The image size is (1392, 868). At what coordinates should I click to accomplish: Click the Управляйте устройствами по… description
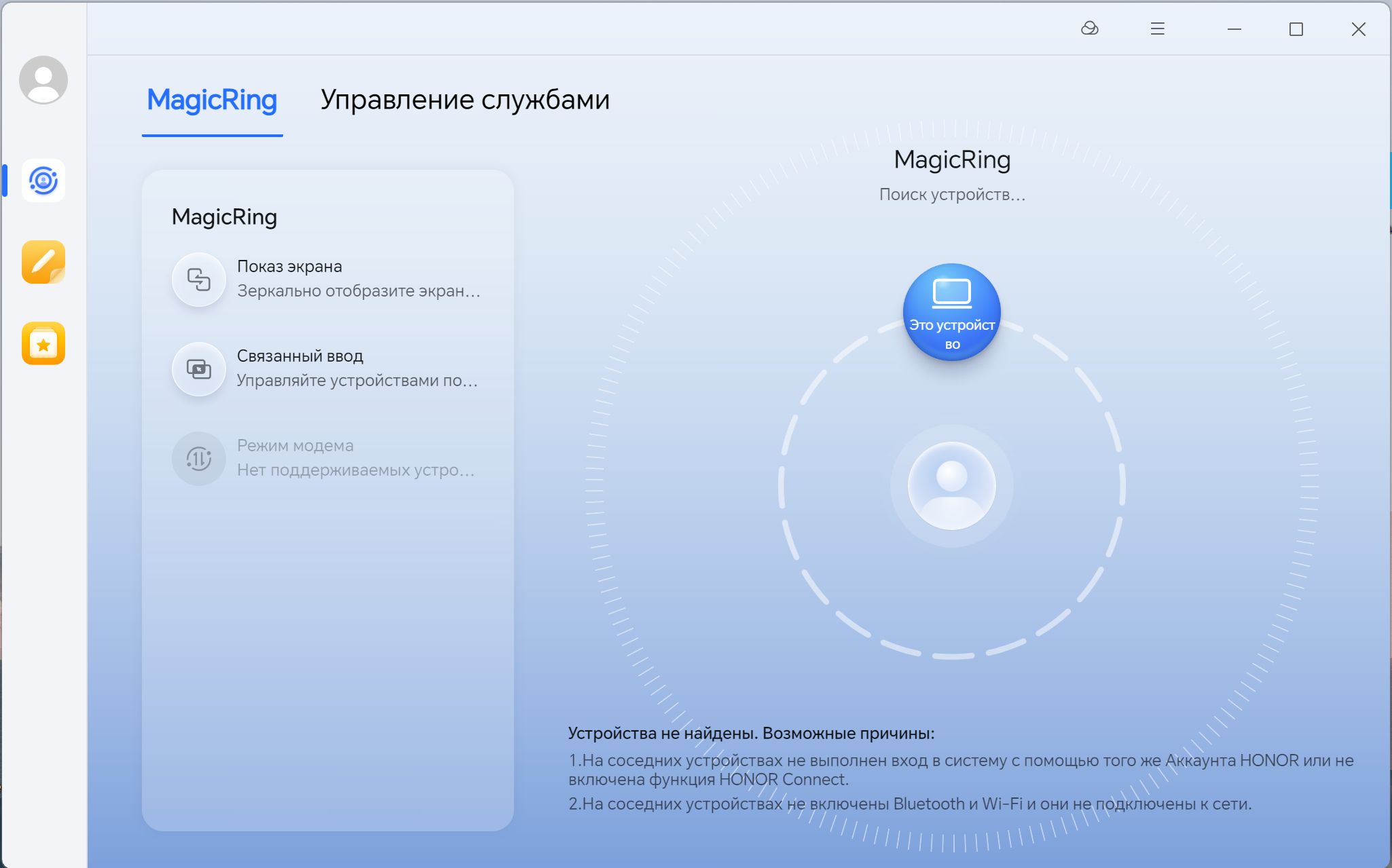[x=357, y=381]
